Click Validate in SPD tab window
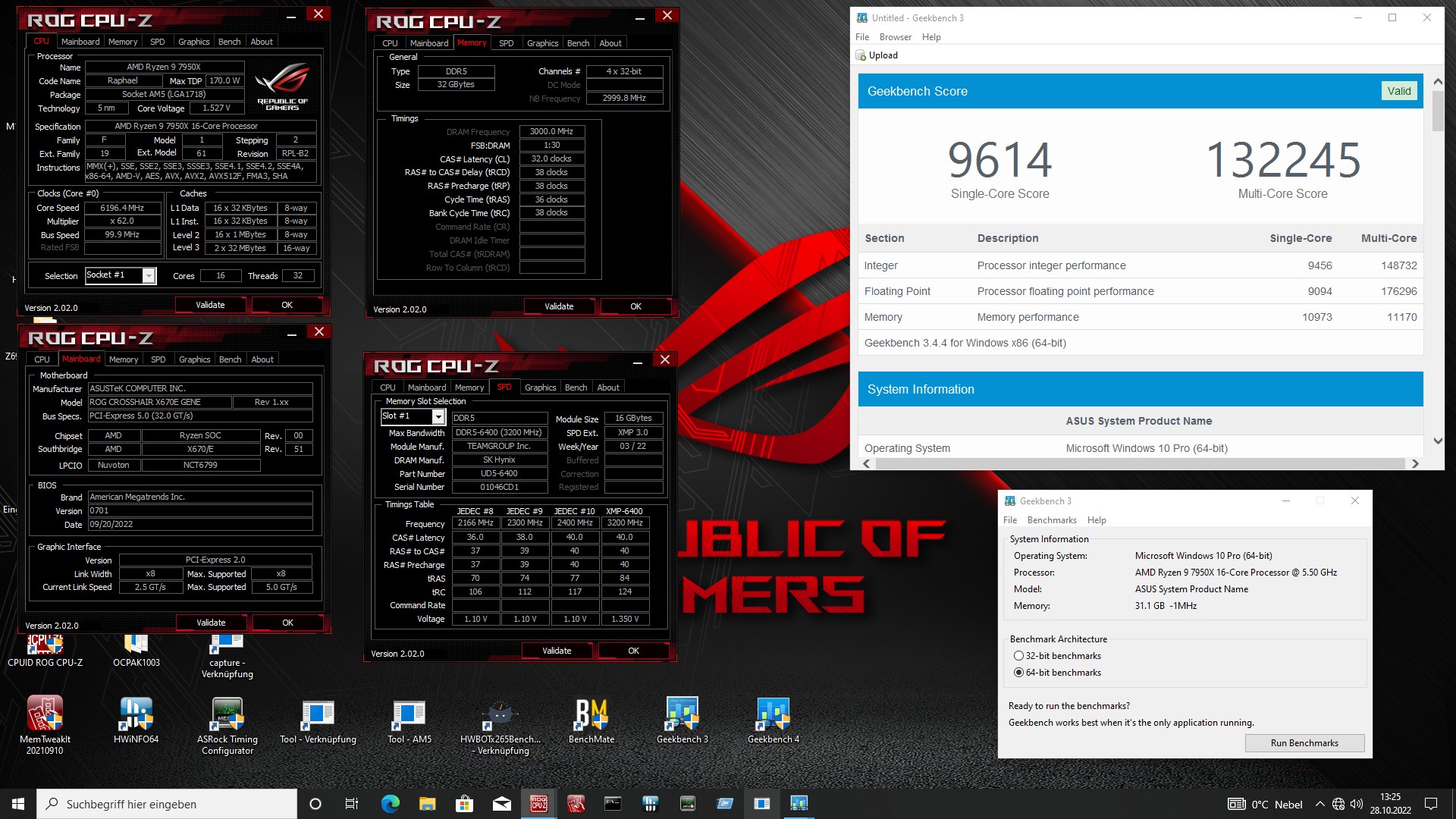Image resolution: width=1456 pixels, height=819 pixels. [x=557, y=651]
